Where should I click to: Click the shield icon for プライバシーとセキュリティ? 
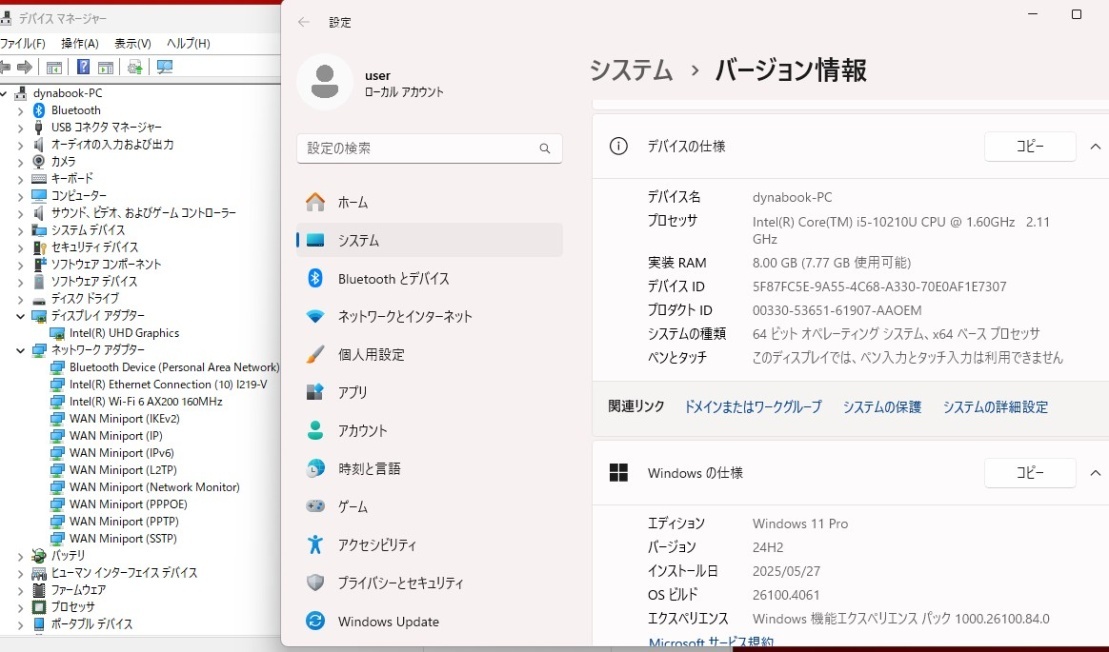tap(315, 583)
